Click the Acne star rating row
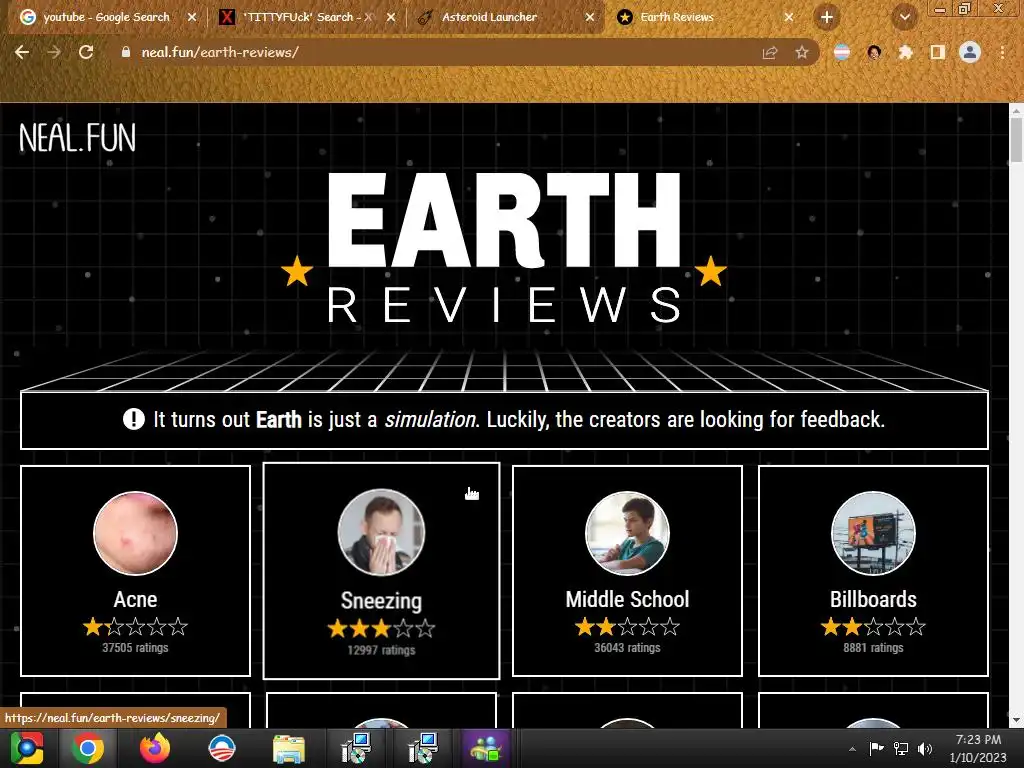 point(135,627)
